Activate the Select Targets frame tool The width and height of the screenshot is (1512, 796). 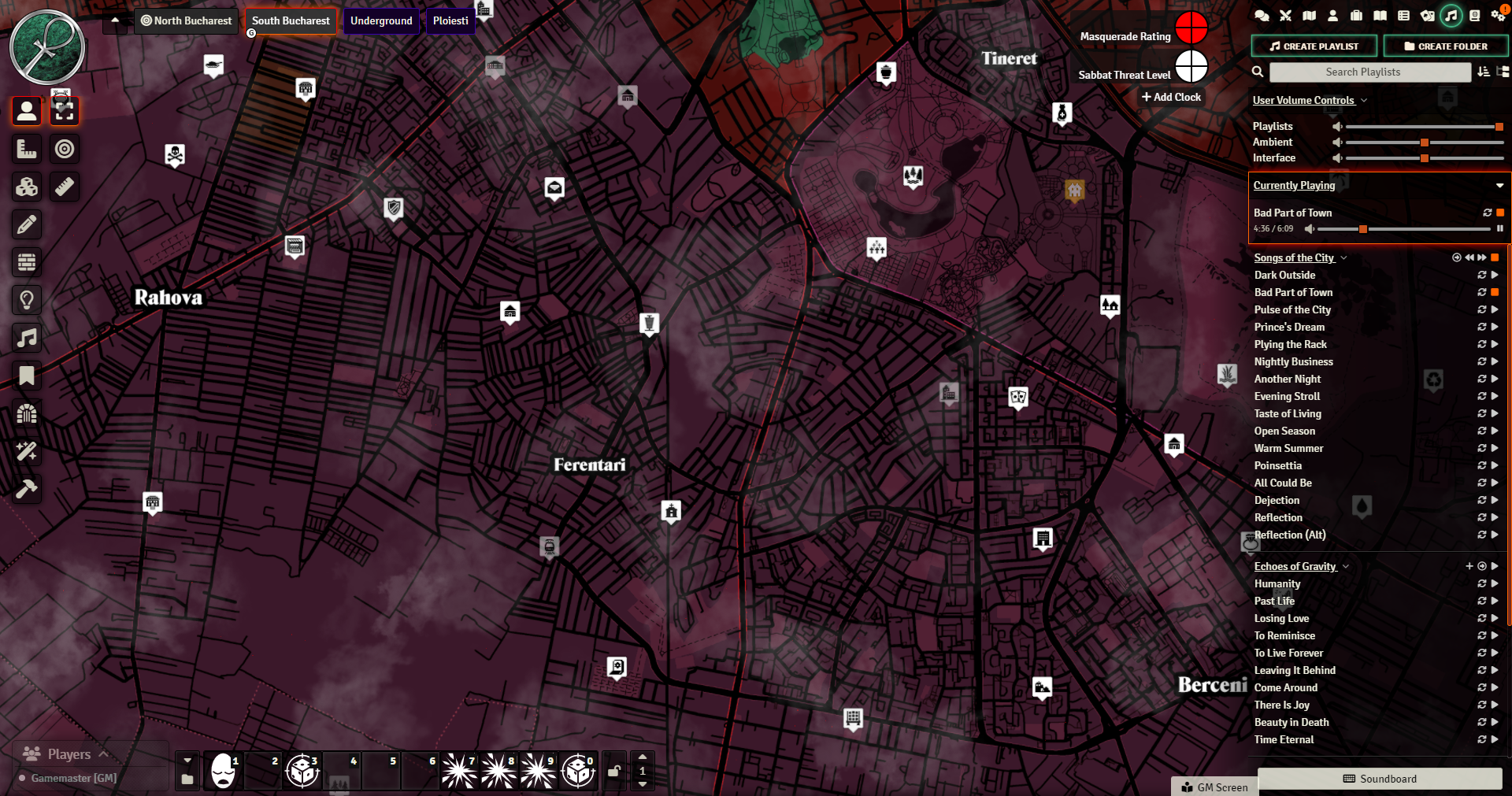pos(65,111)
